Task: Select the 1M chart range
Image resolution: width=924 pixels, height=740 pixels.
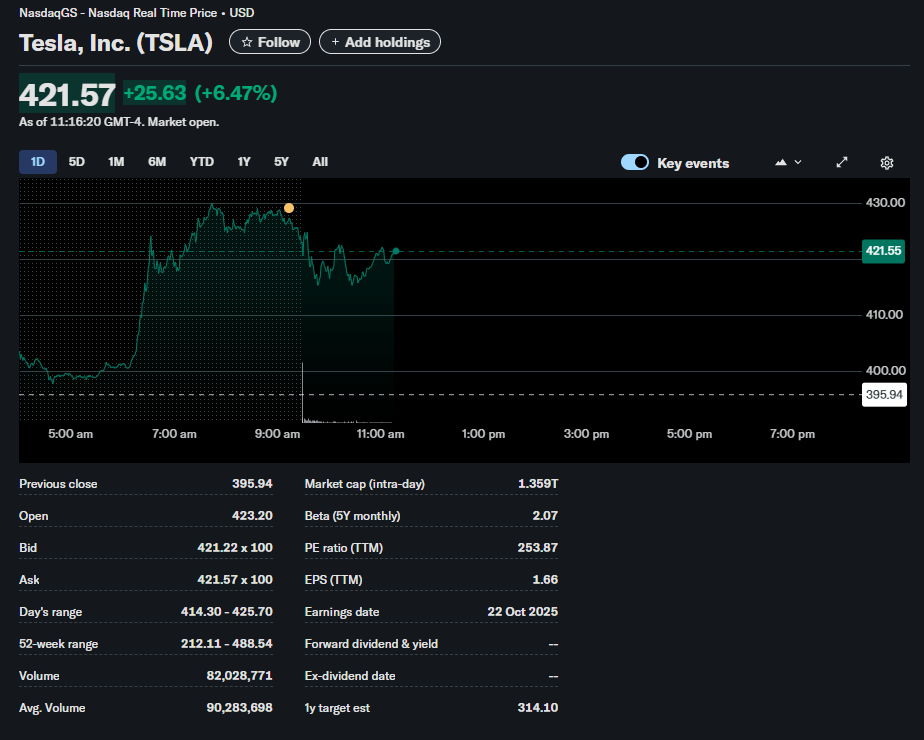Action: point(116,162)
